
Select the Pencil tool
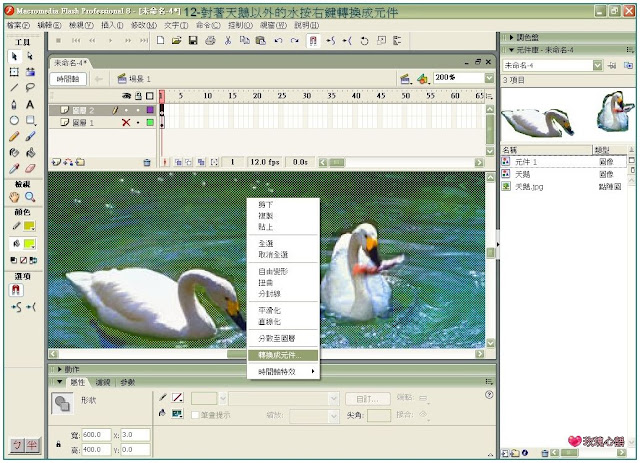click(14, 136)
